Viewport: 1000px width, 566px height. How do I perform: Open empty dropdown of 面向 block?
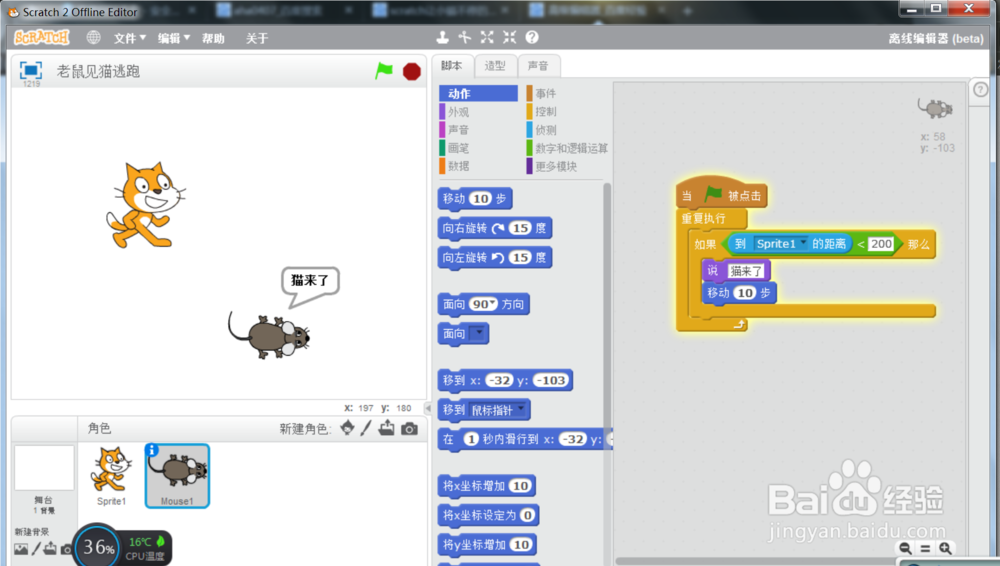click(479, 333)
